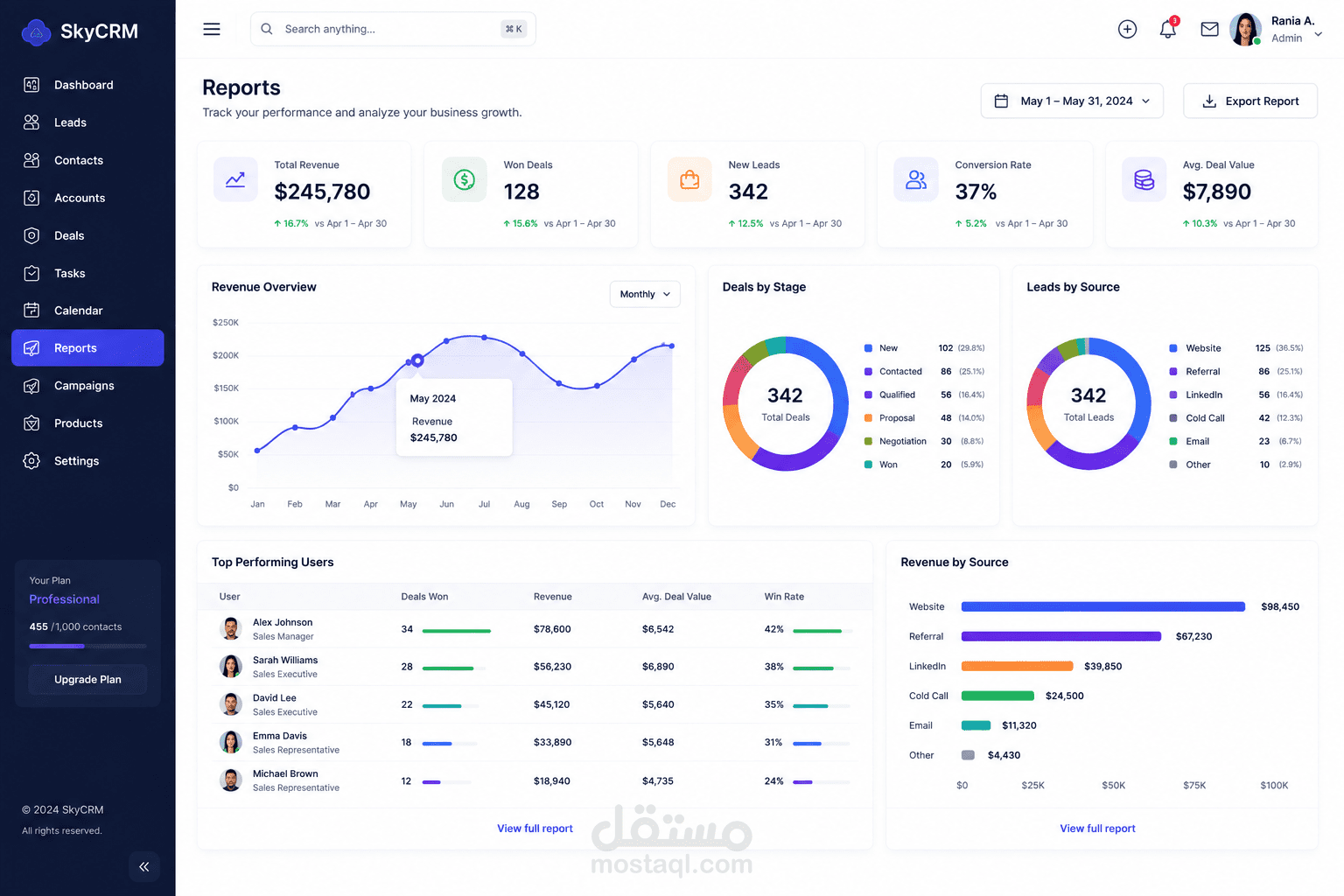This screenshot has width=1344, height=896.
Task: Click the Avg. Deal Value coins icon
Action: pos(1144,179)
